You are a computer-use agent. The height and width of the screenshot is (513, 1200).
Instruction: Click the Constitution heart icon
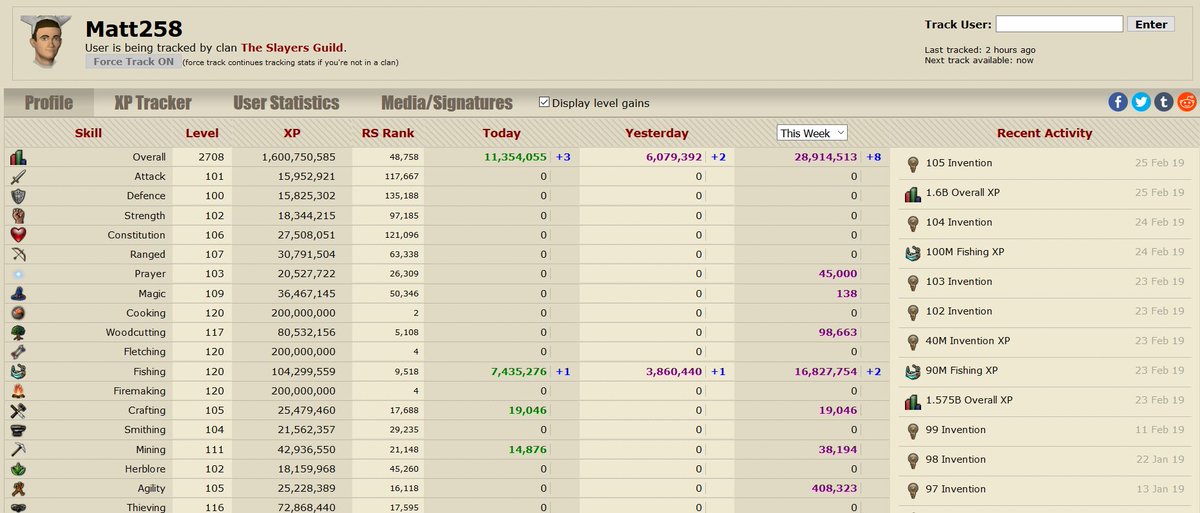18,235
